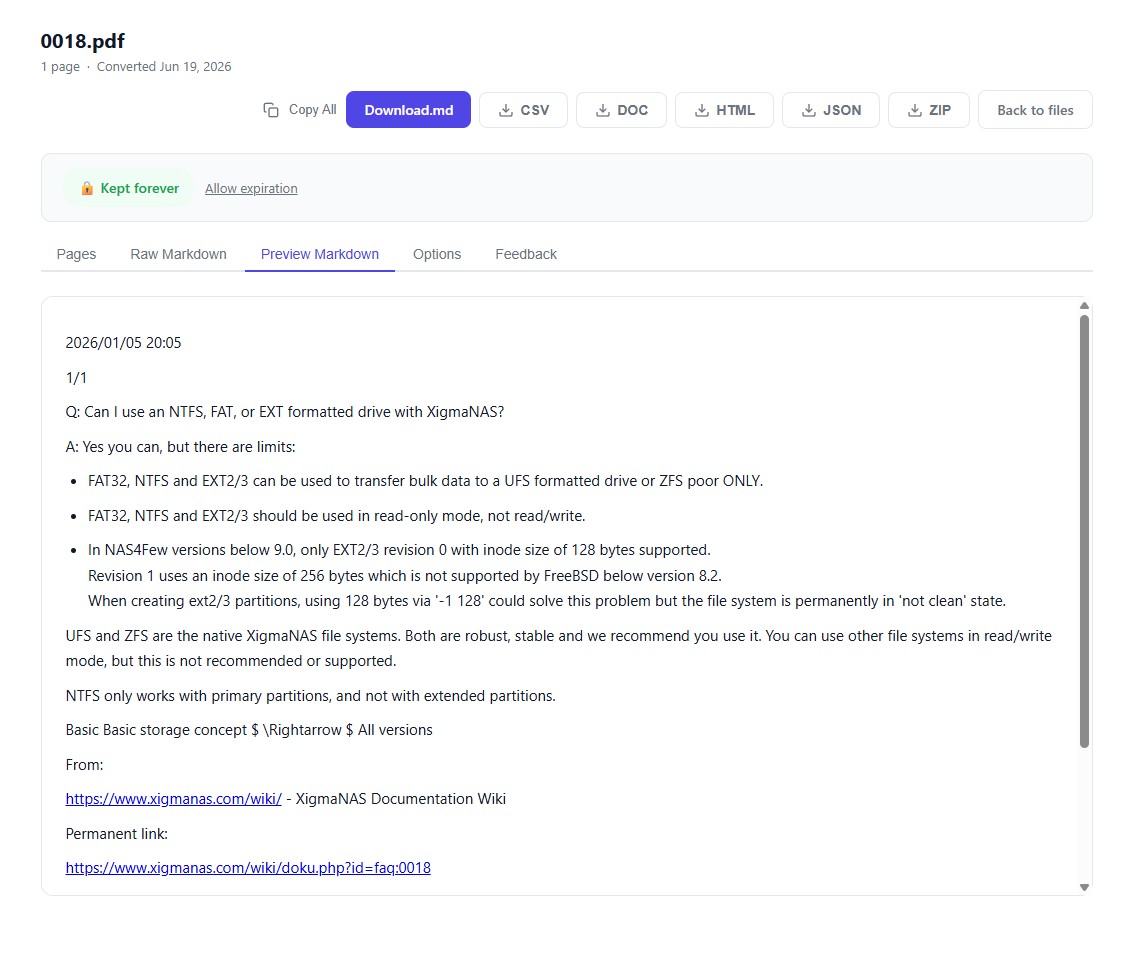Click the JSON download arrow icon

808,110
